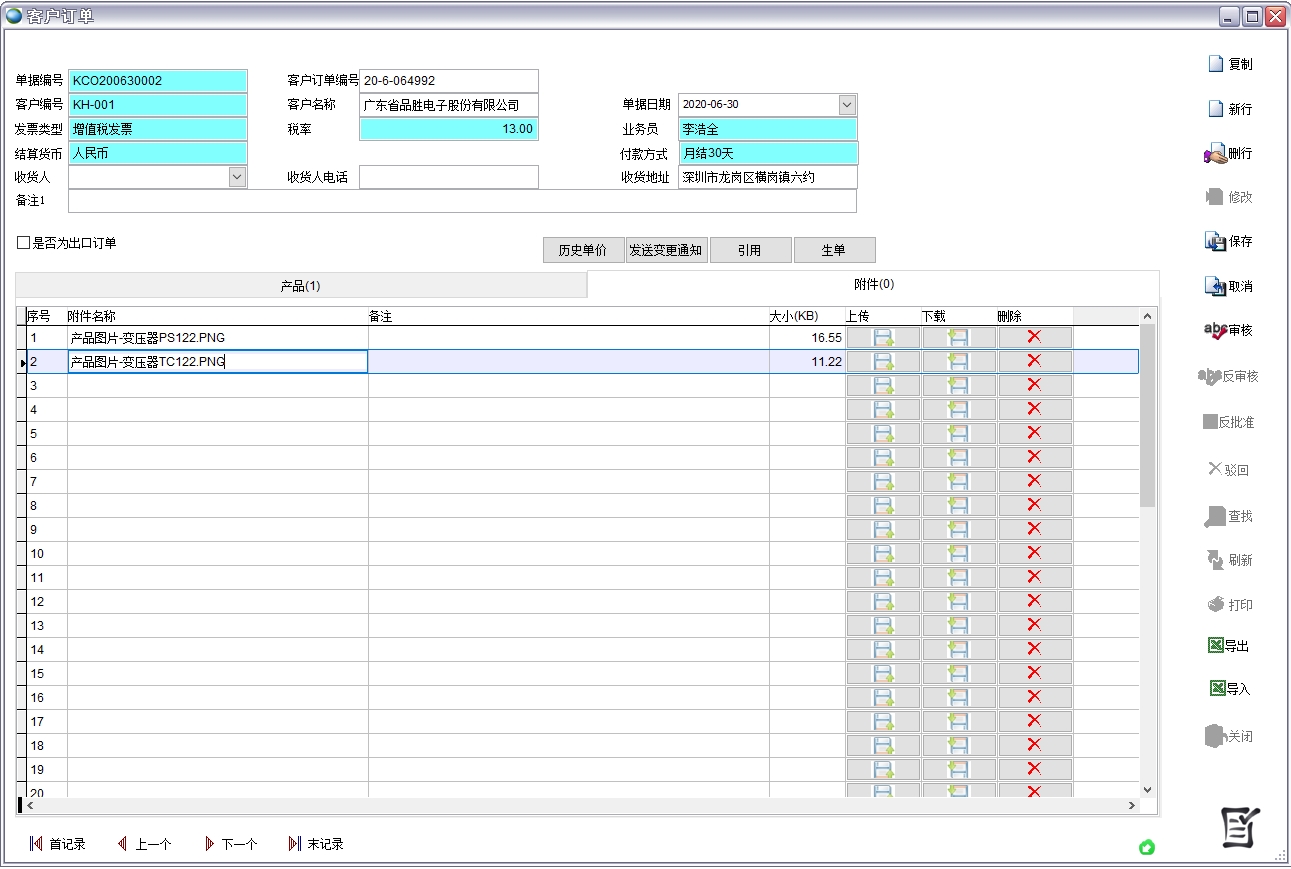Open the 收货人 dropdown list
Viewport: 1291px width, 869px height.
pos(238,177)
